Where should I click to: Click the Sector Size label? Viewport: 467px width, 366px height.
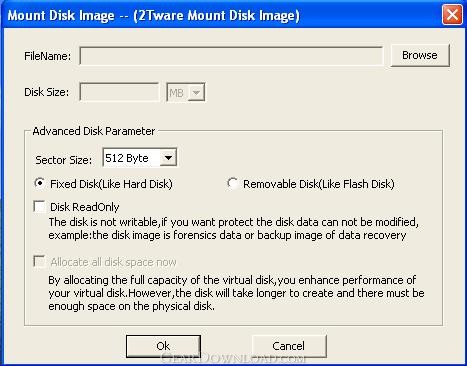(x=64, y=160)
